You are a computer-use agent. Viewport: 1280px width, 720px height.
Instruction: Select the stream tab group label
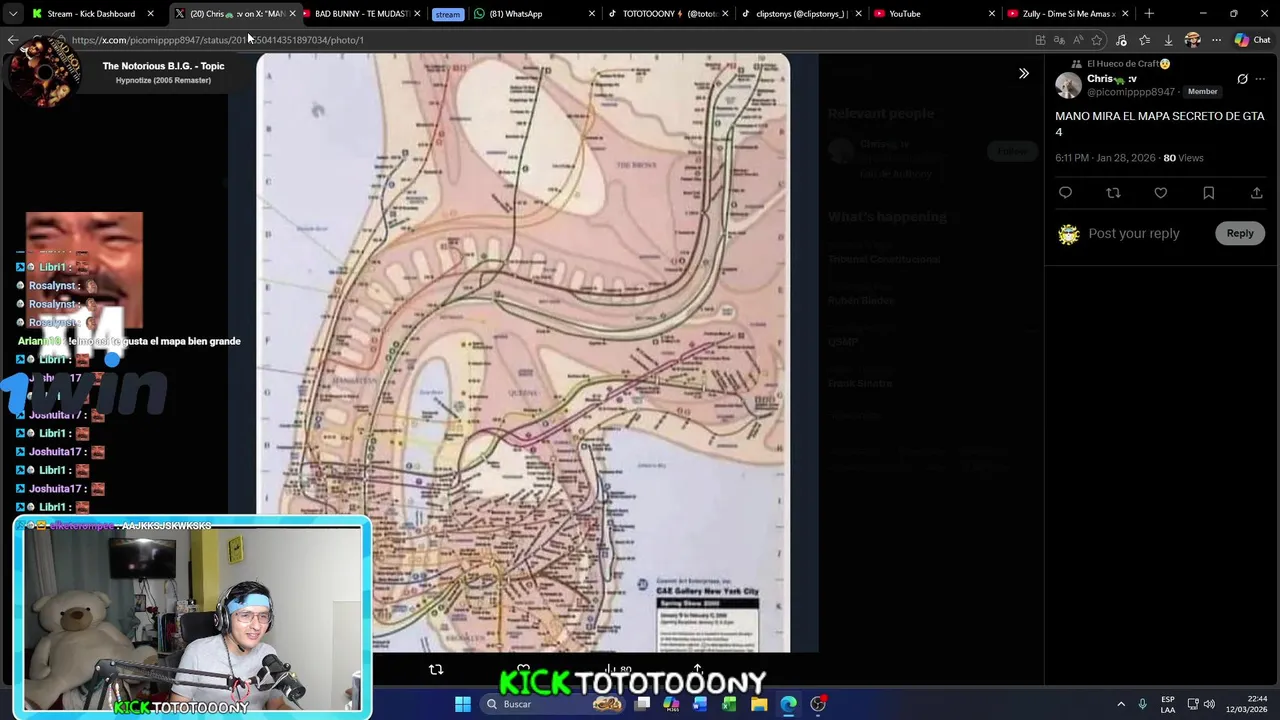coord(448,14)
